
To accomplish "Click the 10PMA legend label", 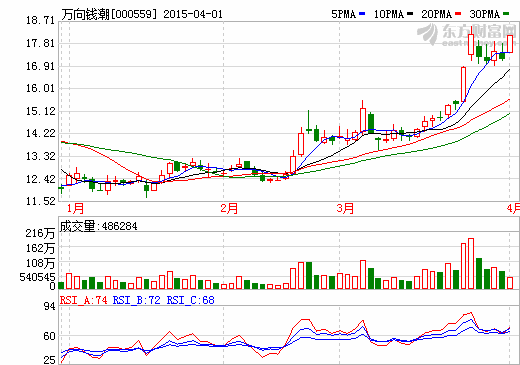I will click(389, 14).
